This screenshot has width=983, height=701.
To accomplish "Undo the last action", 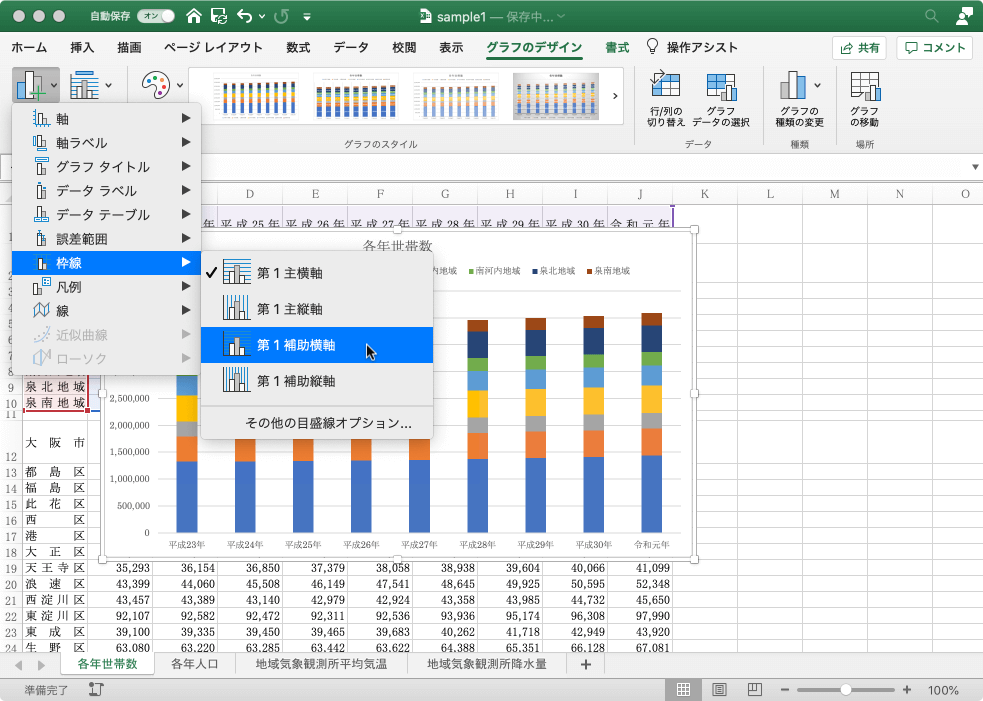I will click(x=244, y=16).
